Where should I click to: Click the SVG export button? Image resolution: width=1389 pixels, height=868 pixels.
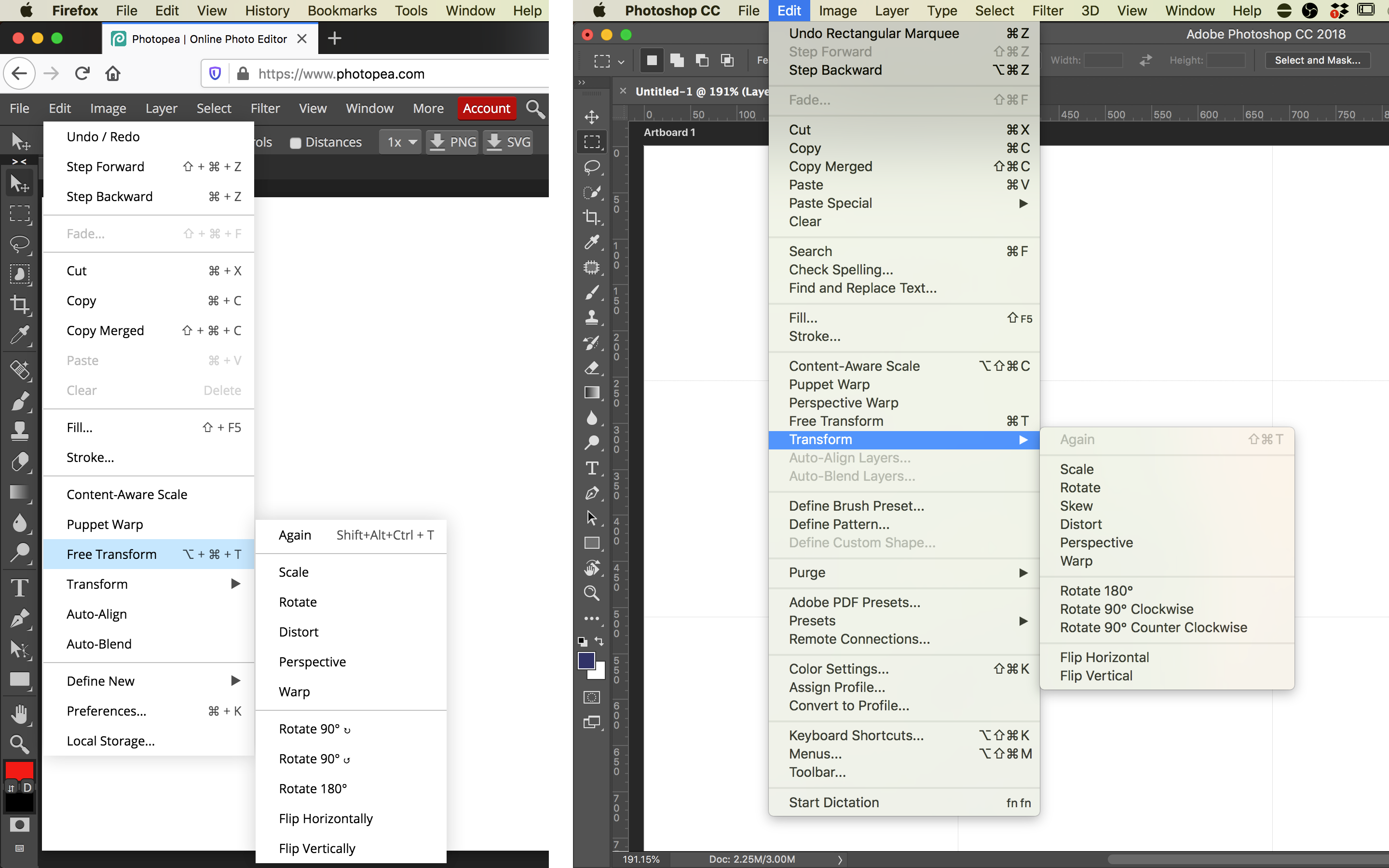pyautogui.click(x=508, y=142)
